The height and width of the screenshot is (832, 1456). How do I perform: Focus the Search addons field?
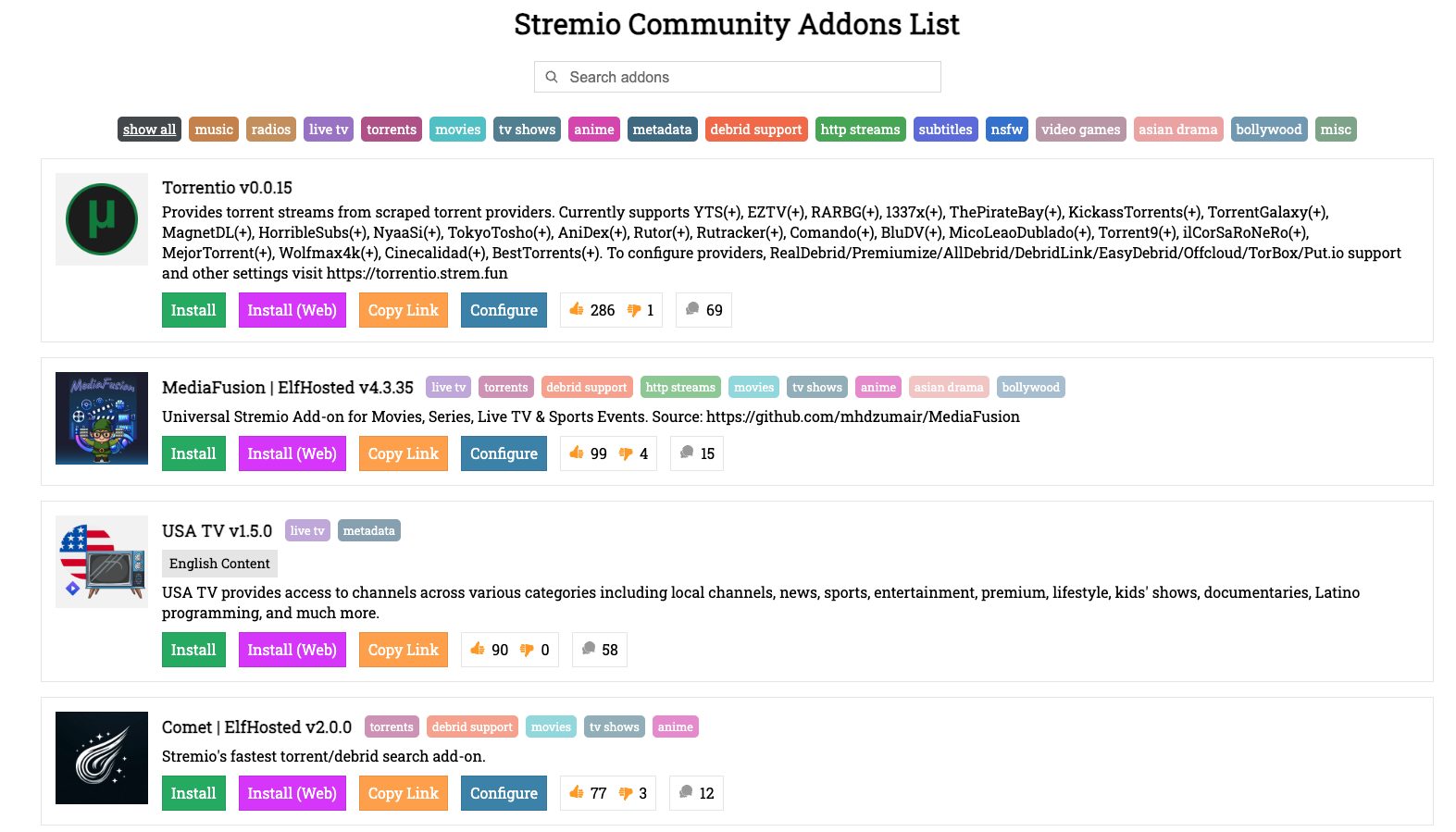[737, 77]
